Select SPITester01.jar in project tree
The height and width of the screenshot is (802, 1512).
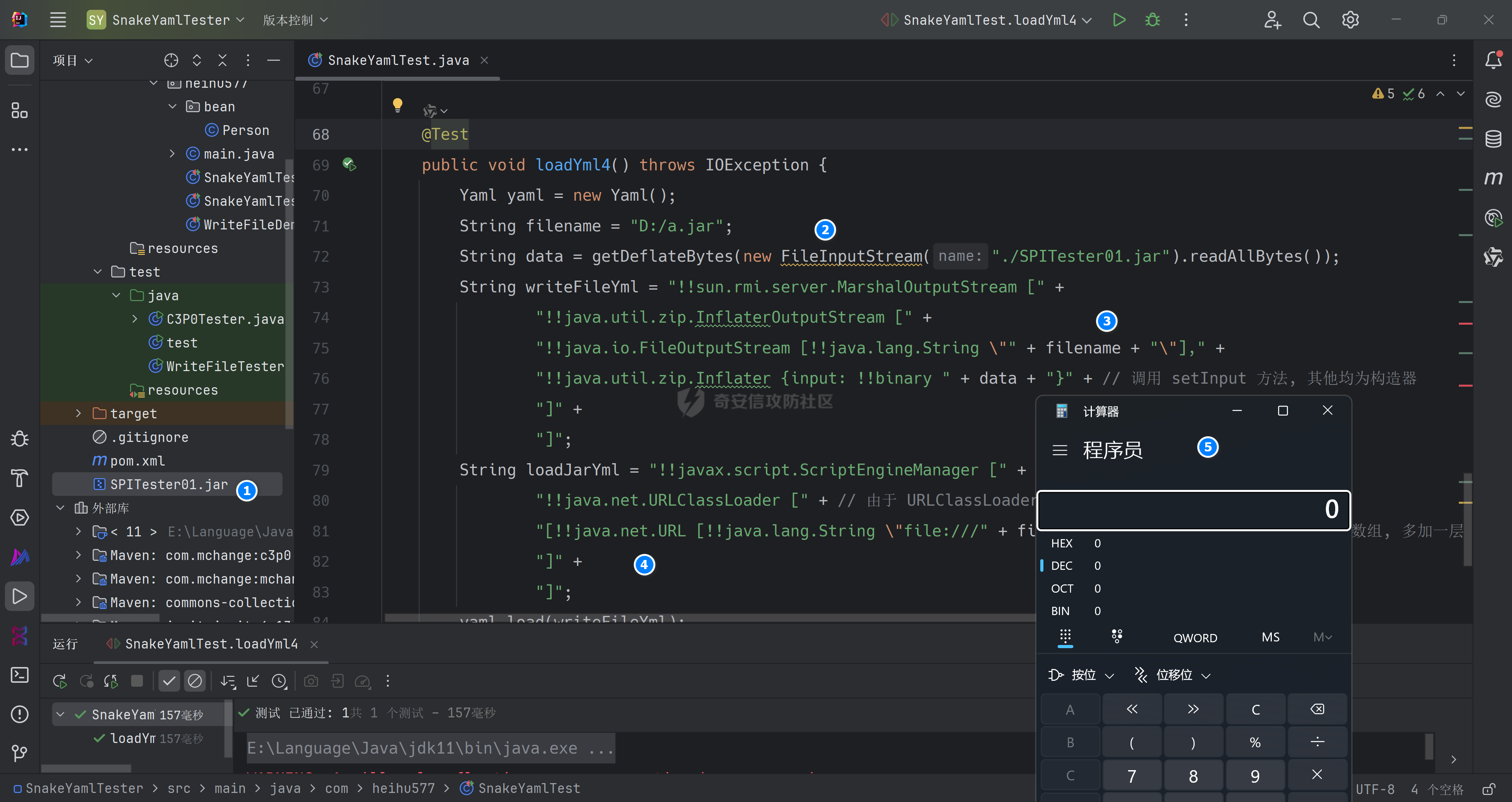168,484
